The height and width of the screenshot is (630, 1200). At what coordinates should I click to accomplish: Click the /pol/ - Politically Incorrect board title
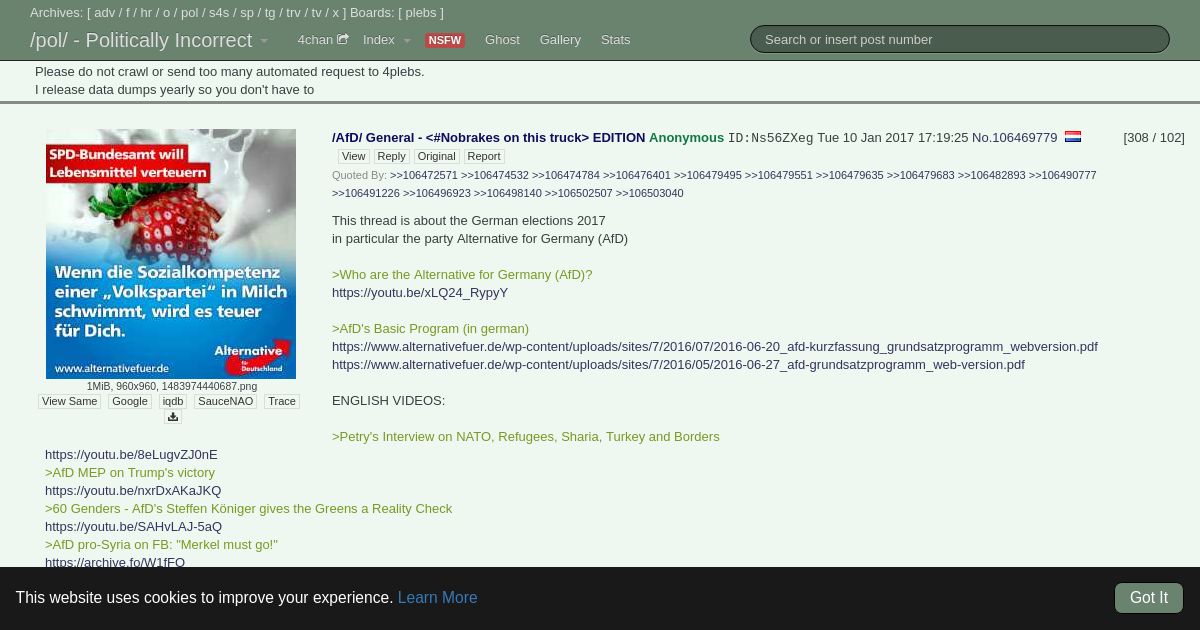[x=141, y=41]
